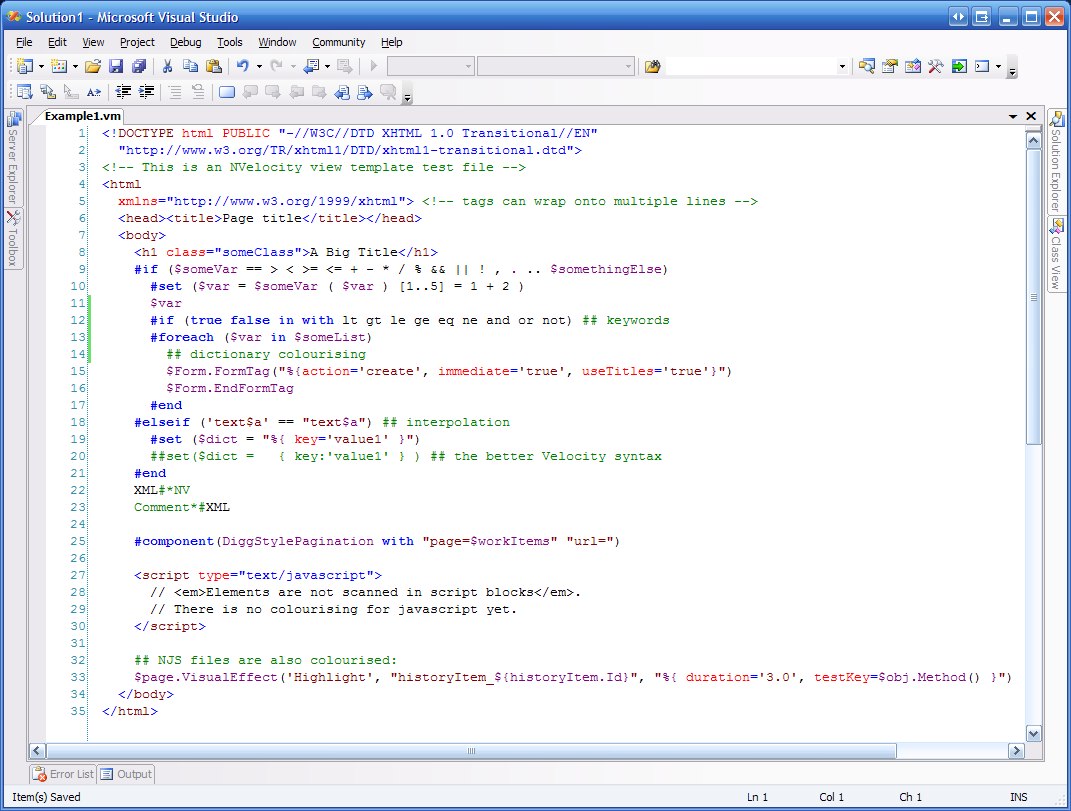The image size is (1071, 811).
Task: Expand the New Project dropdown arrow
Action: click(41, 66)
